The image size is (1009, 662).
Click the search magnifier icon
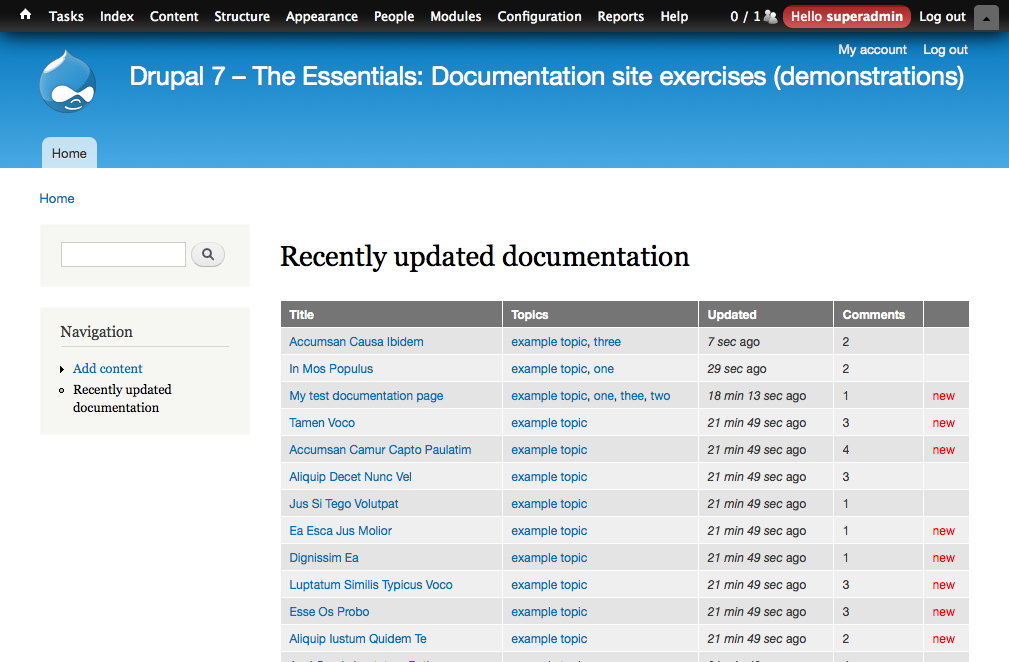[x=207, y=254]
